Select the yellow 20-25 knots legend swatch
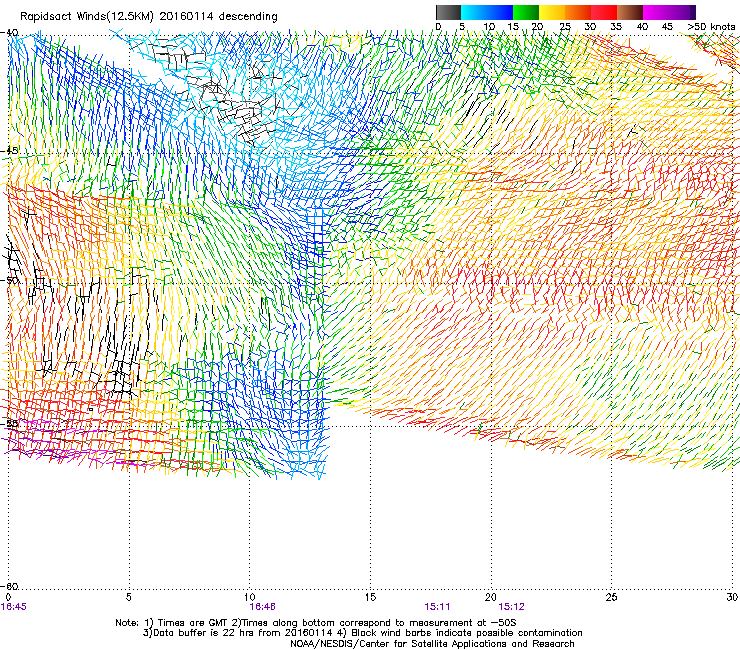Viewport: 740px width, 650px height. click(552, 12)
